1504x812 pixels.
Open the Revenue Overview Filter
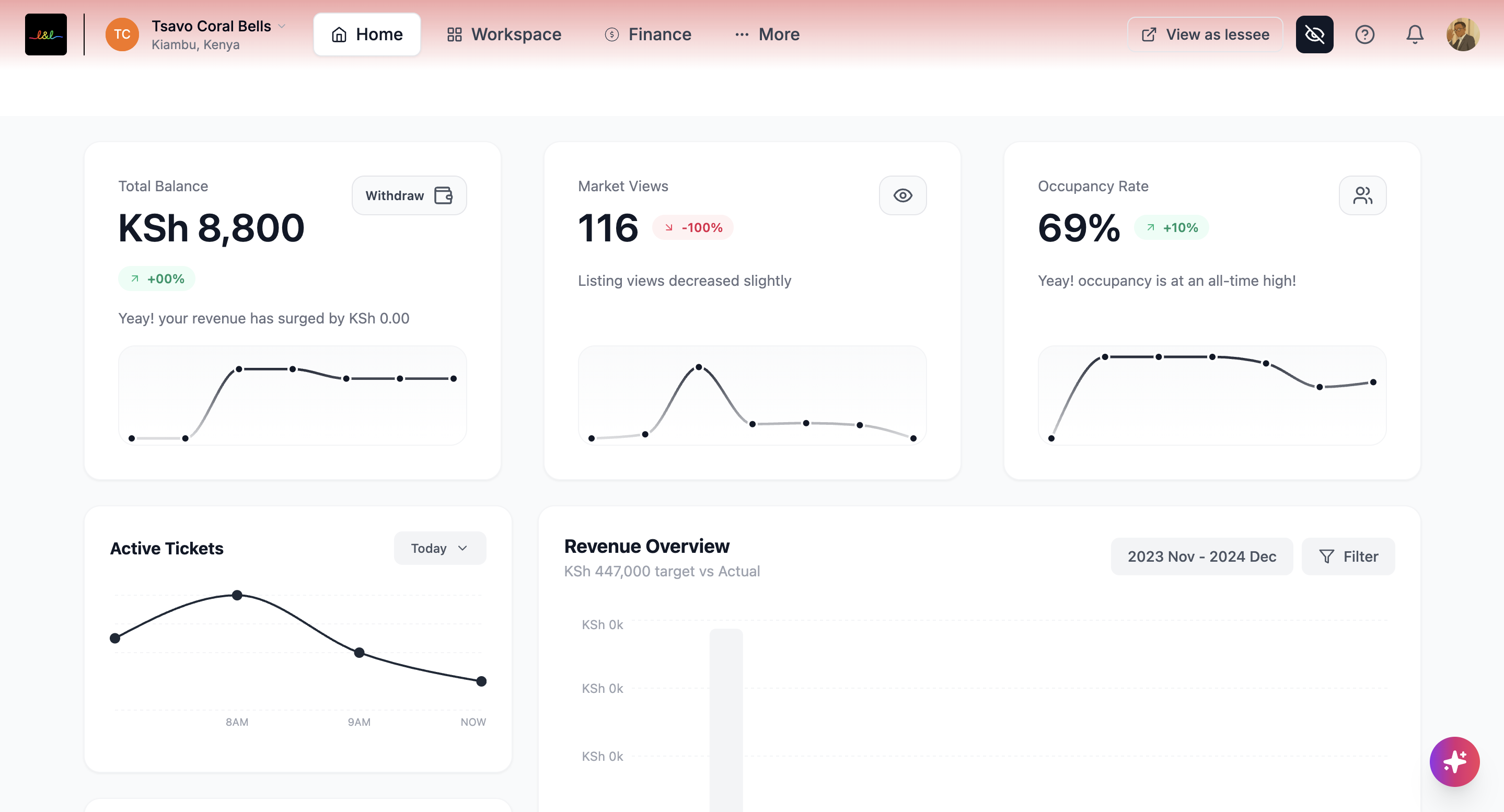[1348, 556]
